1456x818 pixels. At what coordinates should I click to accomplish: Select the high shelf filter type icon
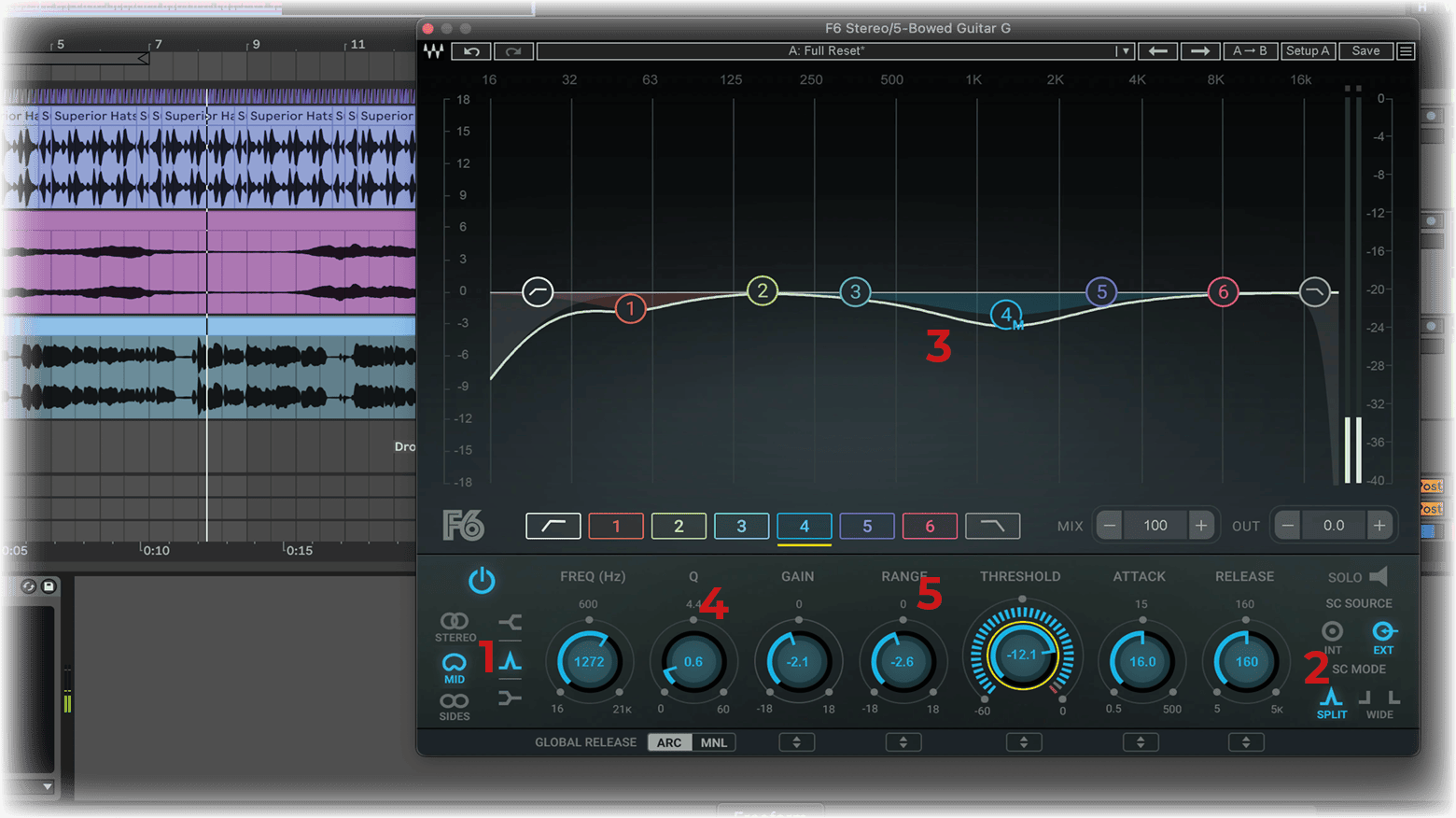click(510, 698)
